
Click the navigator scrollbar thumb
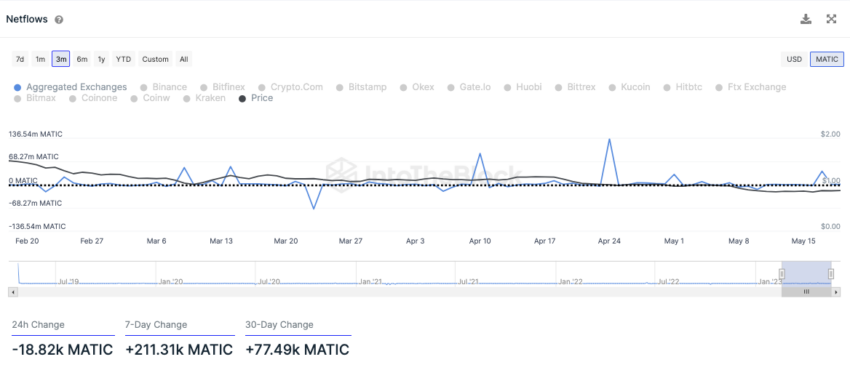[x=806, y=292]
